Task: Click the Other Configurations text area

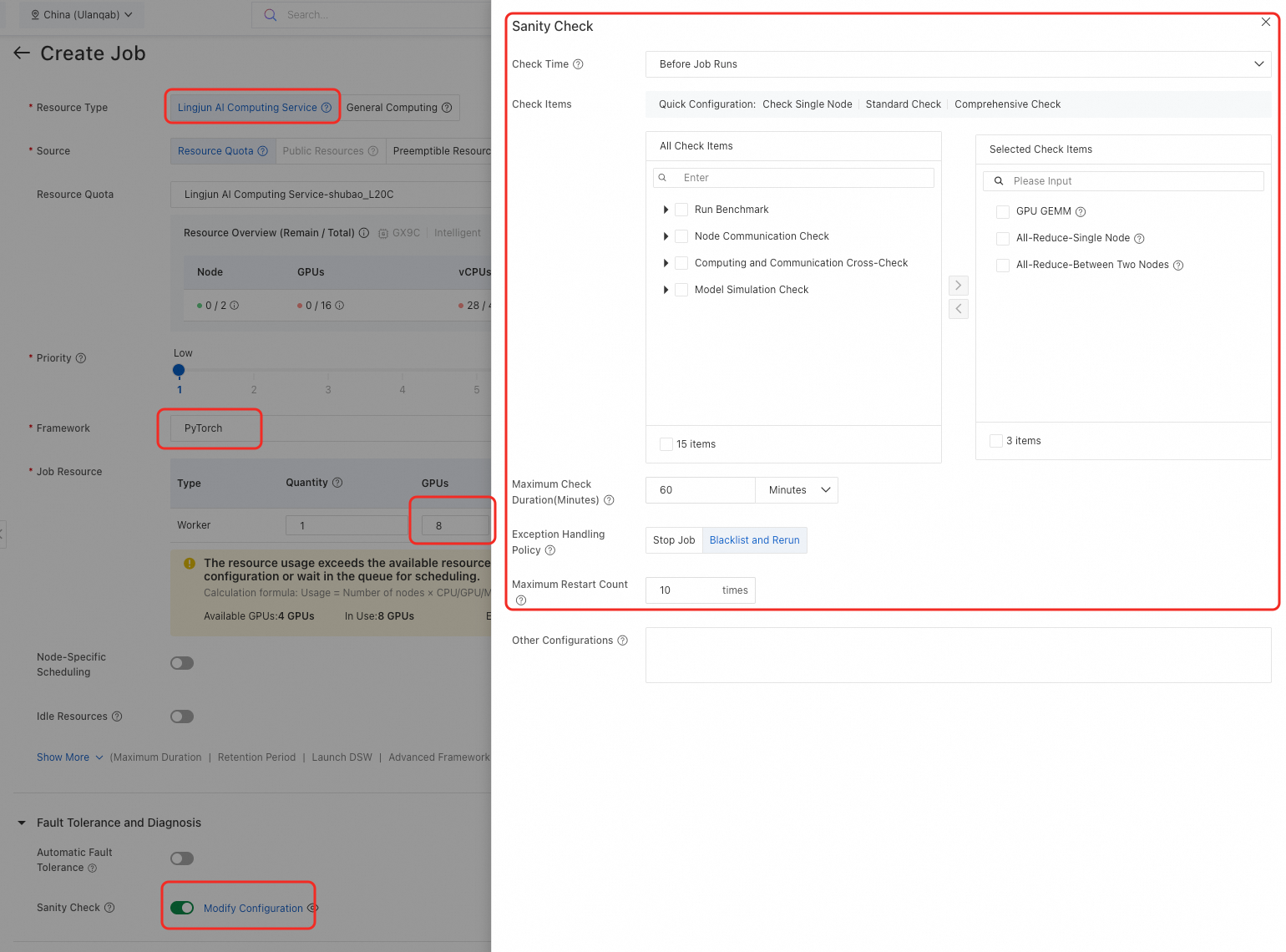Action: (958, 656)
